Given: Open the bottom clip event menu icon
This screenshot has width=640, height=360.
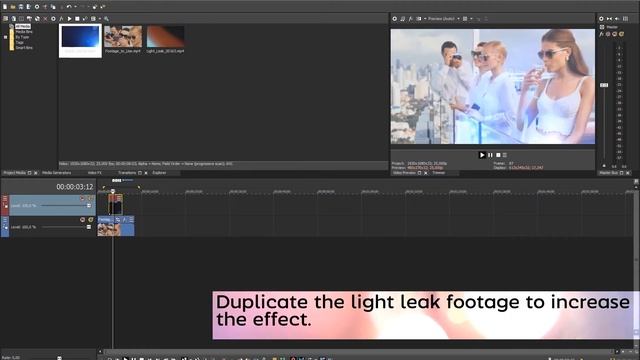Looking at the screenshot, I should click(x=131, y=220).
